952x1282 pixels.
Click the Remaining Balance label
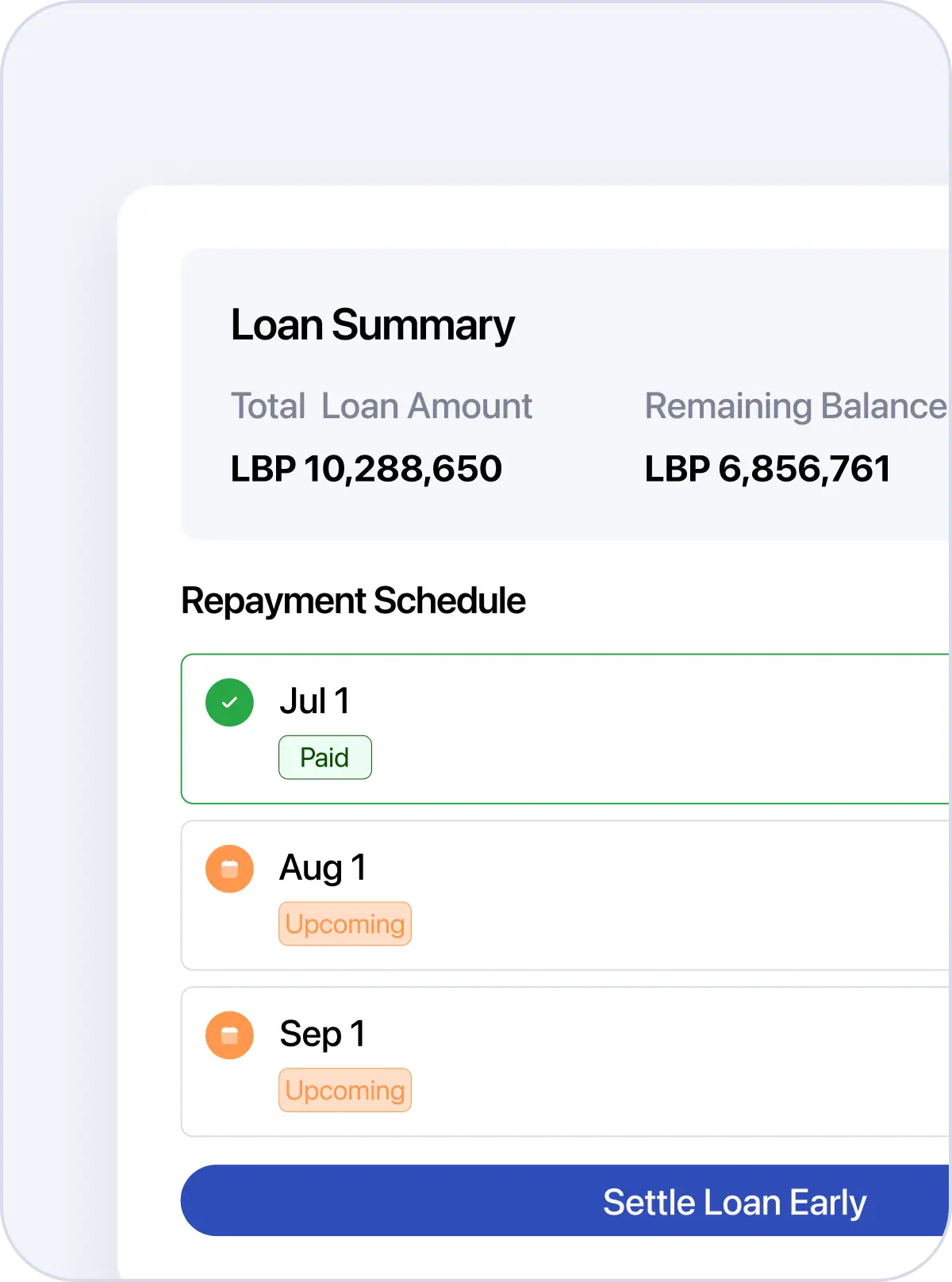point(795,406)
